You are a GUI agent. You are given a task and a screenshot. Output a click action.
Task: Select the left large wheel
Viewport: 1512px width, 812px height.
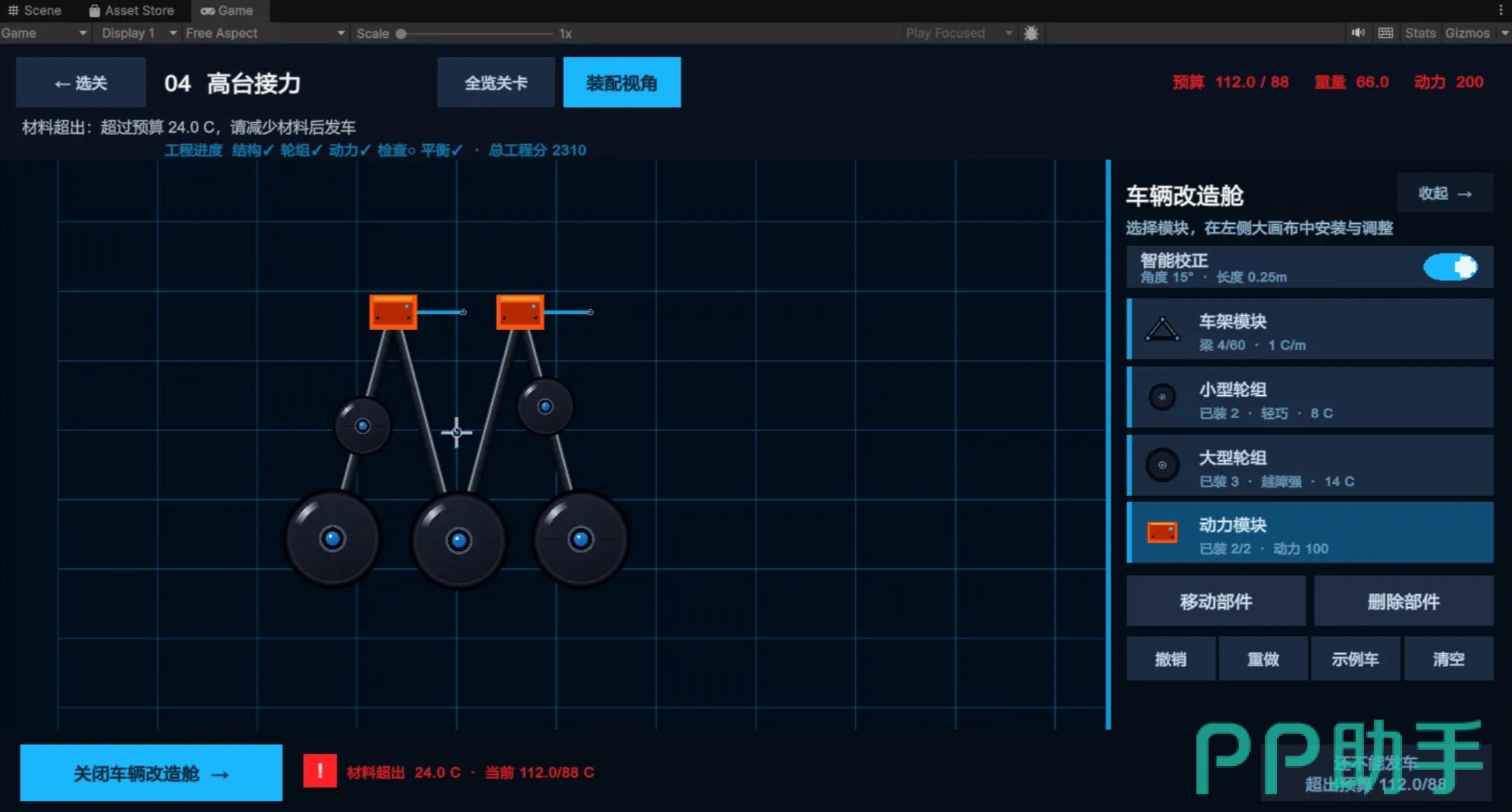(333, 539)
